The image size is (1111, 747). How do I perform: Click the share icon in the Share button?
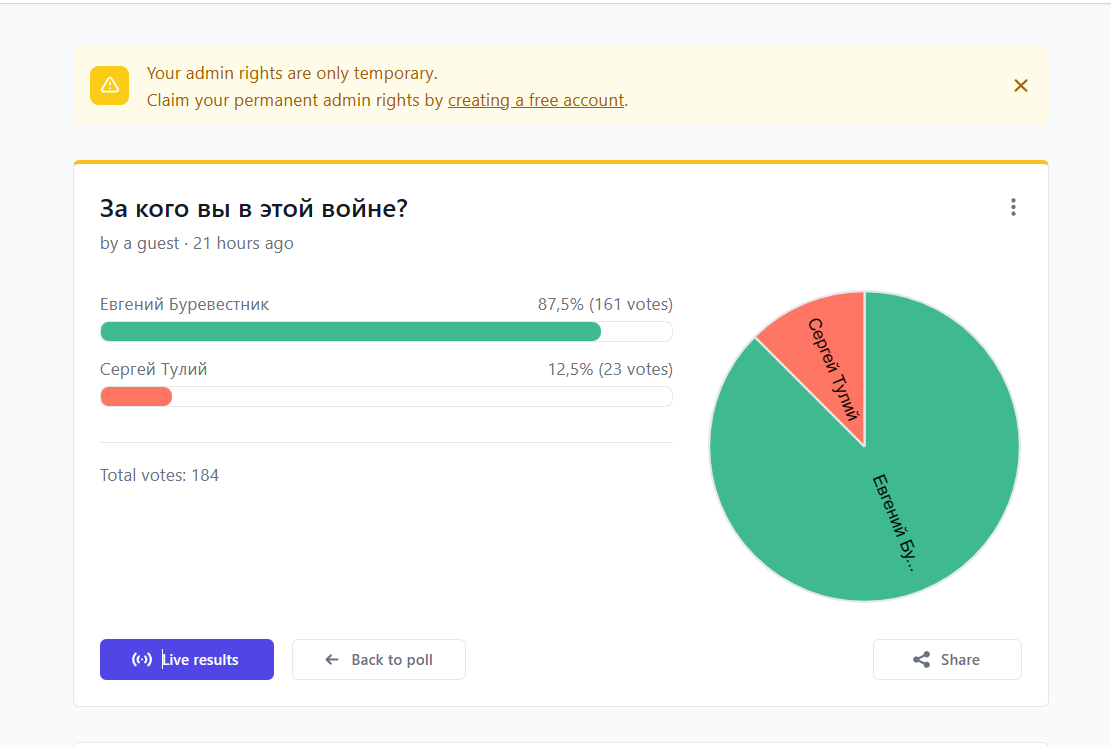click(x=921, y=660)
